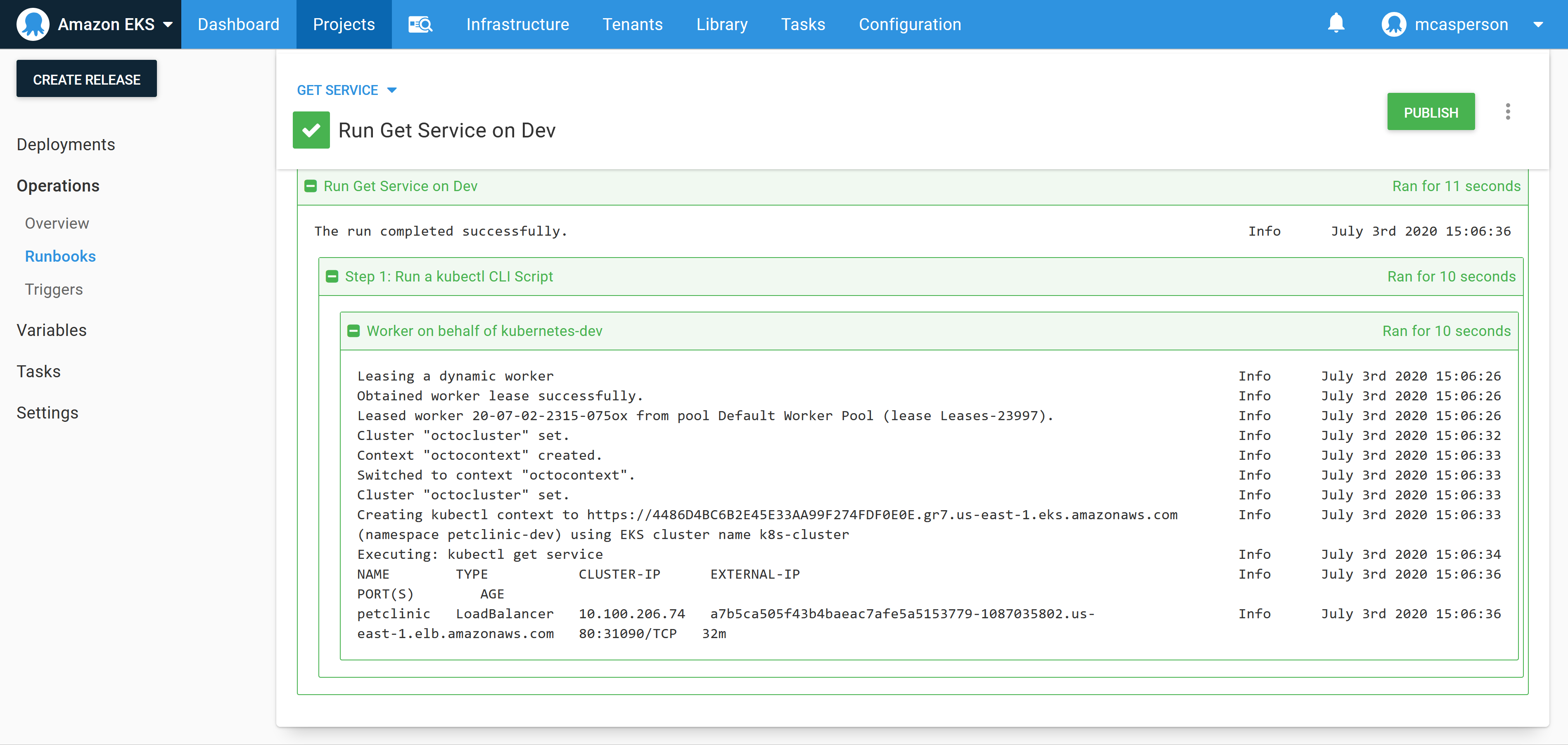
Task: Click the CREATE RELEASE button
Action: coord(86,79)
